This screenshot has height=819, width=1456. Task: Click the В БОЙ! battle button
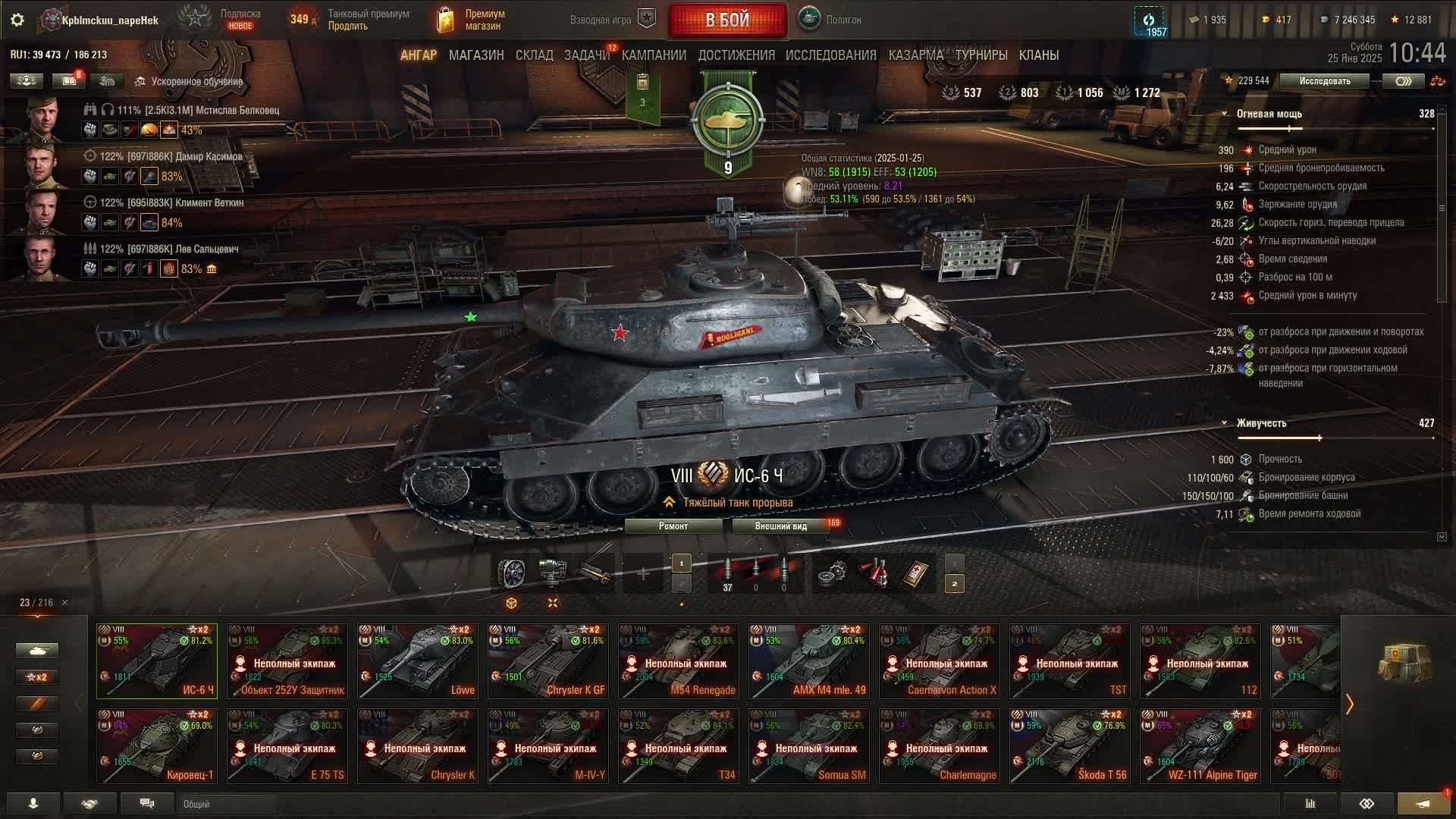tap(728, 20)
